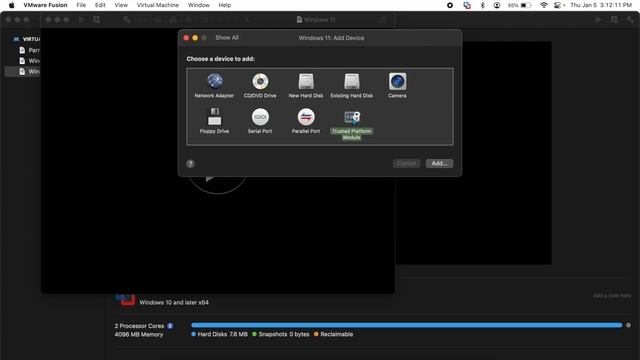Click the refresh icon at disk bar end

[x=629, y=325]
